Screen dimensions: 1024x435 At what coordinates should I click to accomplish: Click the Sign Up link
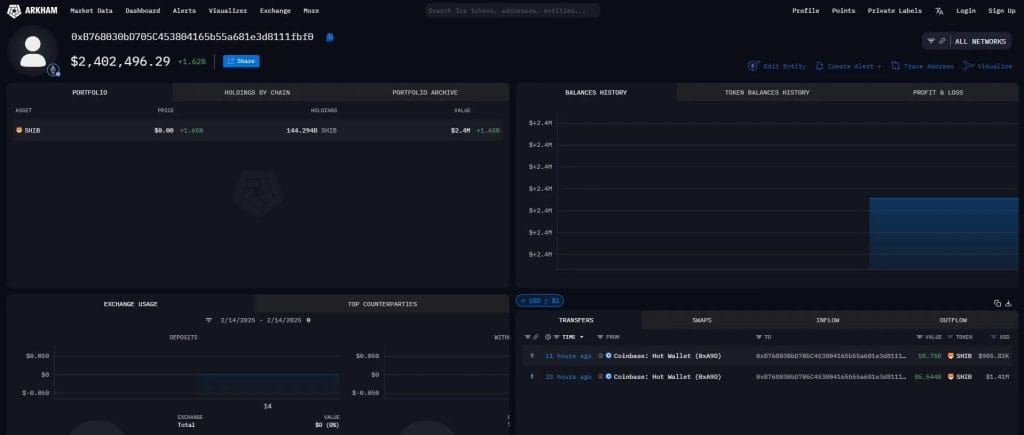click(1001, 11)
